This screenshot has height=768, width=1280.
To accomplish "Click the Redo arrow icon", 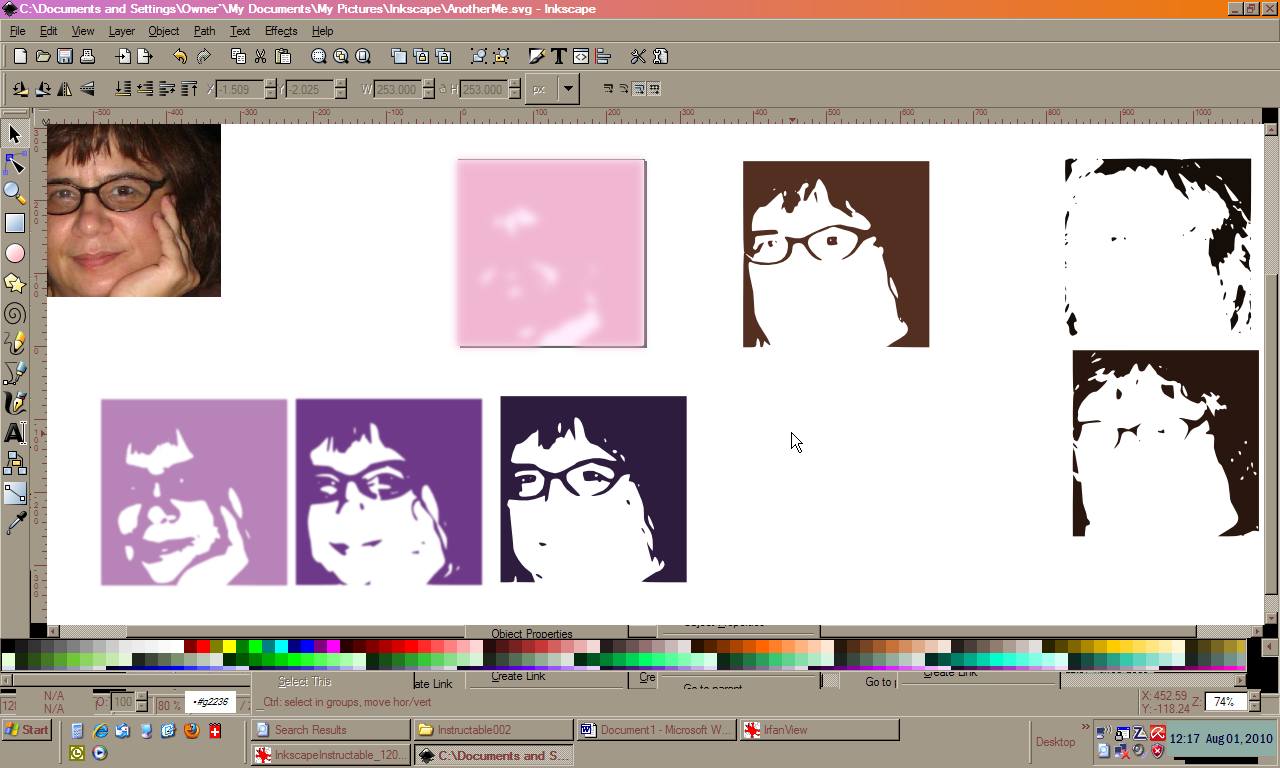I will (203, 56).
